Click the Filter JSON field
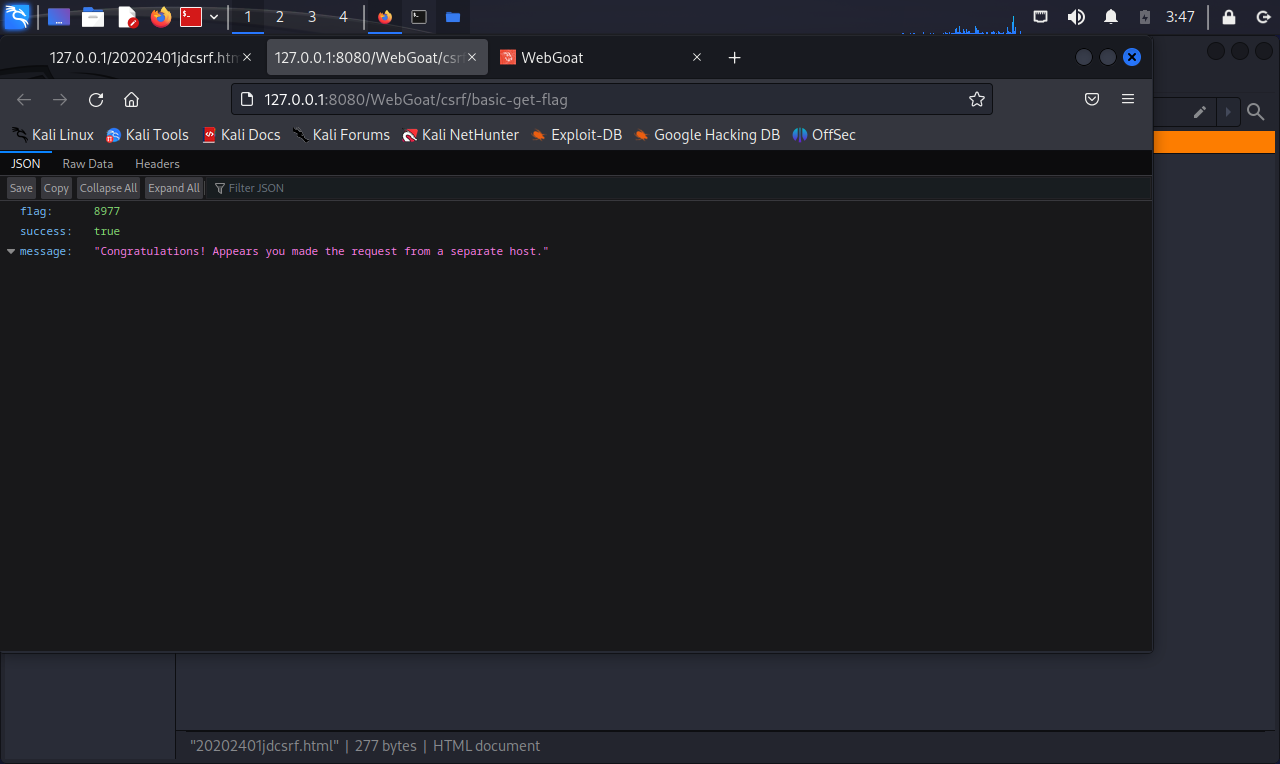This screenshot has width=1280, height=764. coord(680,188)
